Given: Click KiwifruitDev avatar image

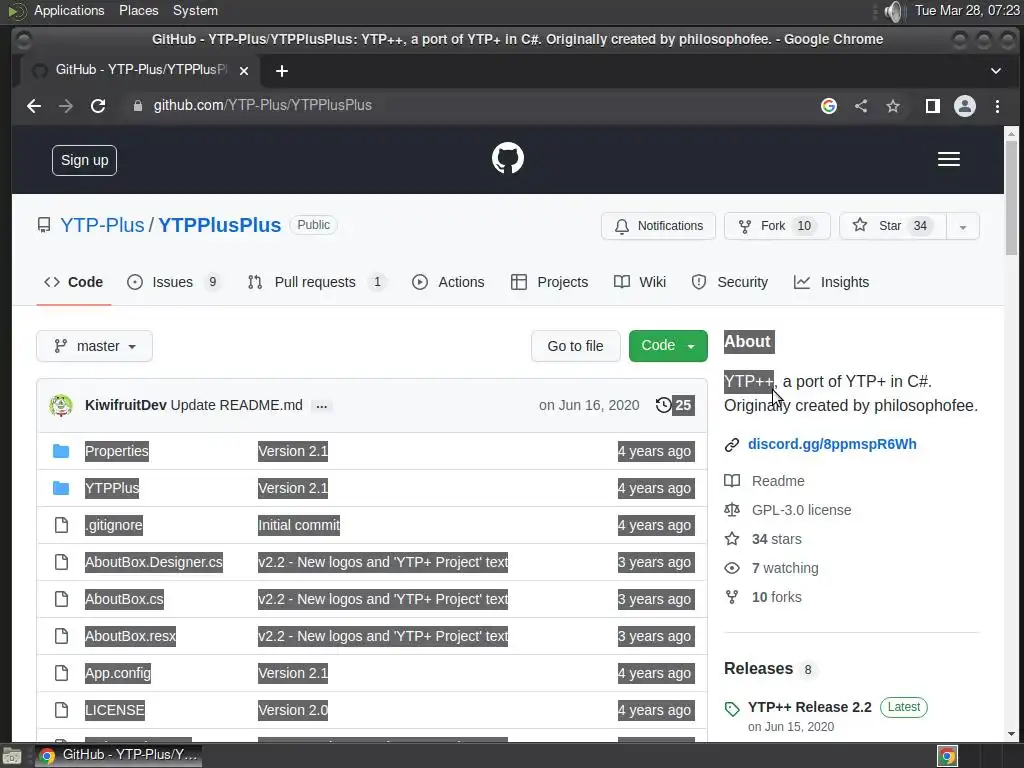Looking at the screenshot, I should [61, 406].
